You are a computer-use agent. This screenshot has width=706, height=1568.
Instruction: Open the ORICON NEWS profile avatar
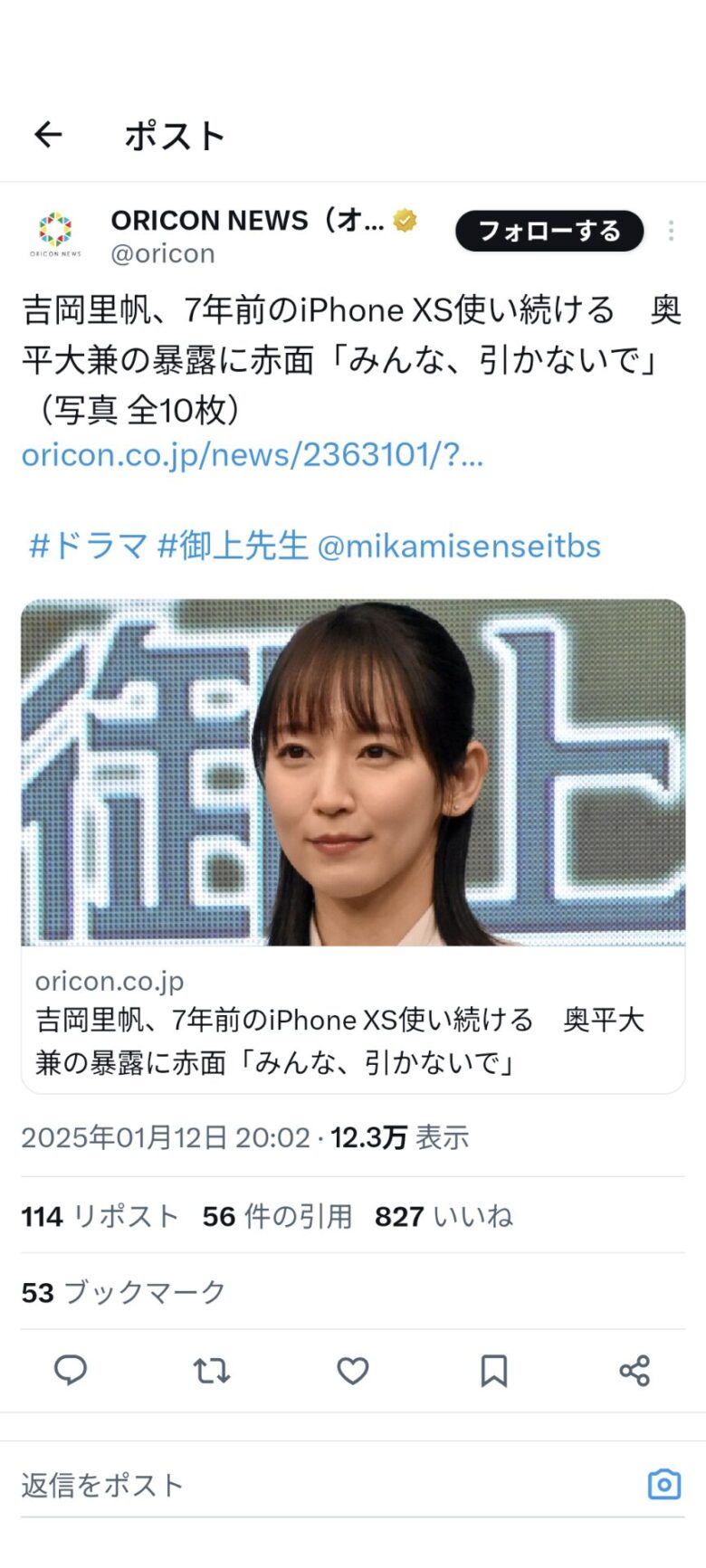[55, 234]
